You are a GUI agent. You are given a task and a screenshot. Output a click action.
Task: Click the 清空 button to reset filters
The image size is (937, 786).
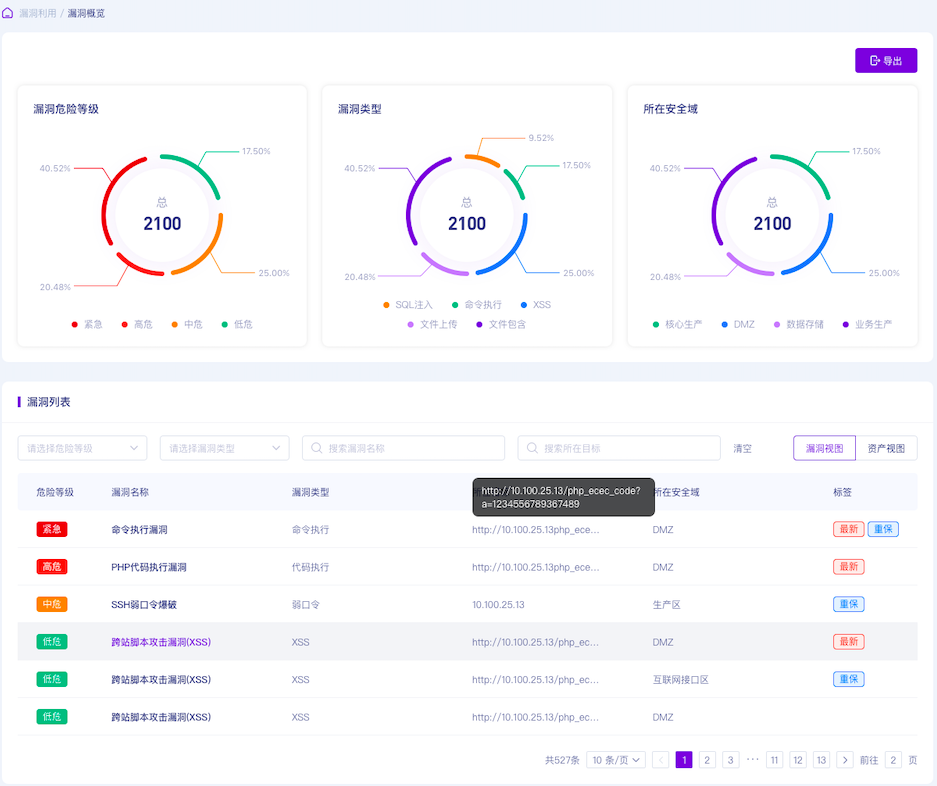pyautogui.click(x=742, y=449)
